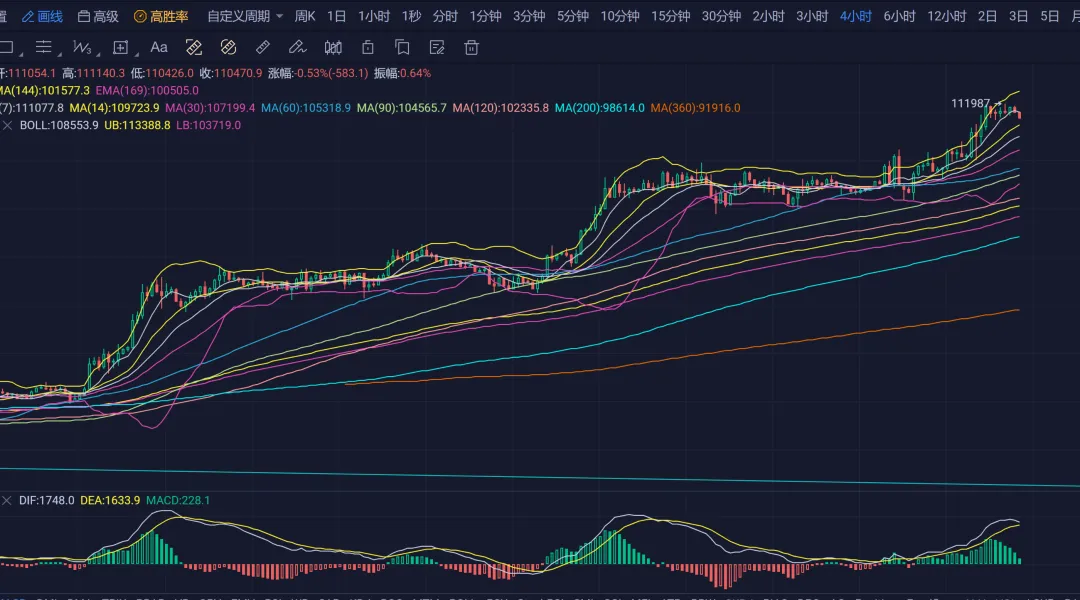Screen dimensions: 1080x600
Task: Click the MA(360) orange indicator label
Action: [x=695, y=108]
